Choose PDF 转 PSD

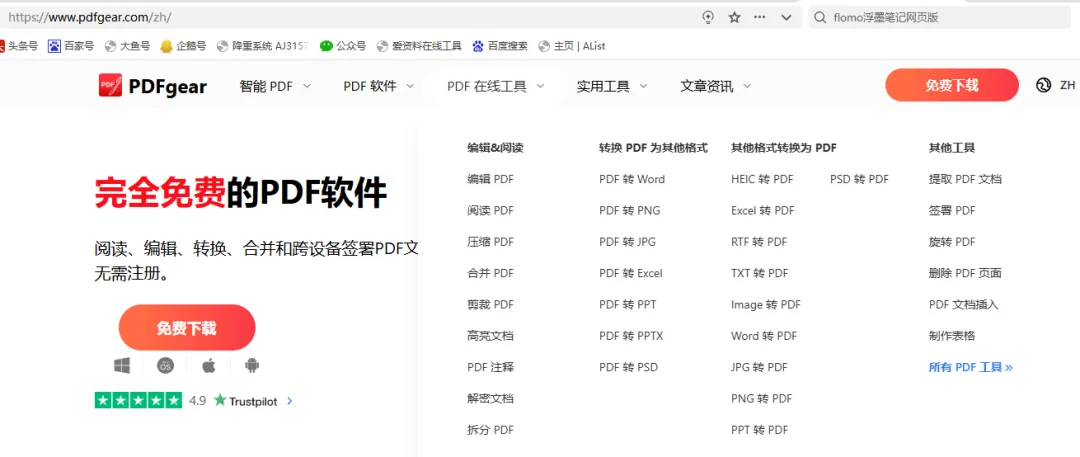pos(628,367)
